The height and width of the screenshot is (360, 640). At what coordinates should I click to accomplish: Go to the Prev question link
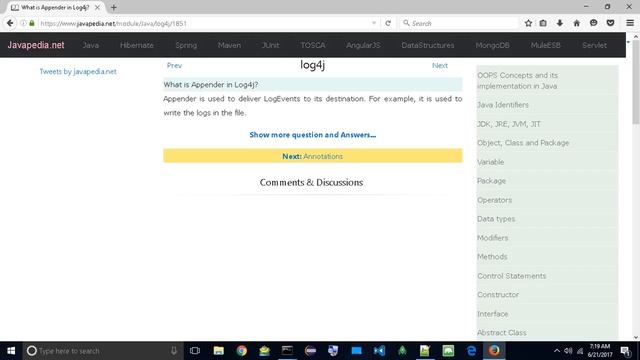[x=174, y=65]
